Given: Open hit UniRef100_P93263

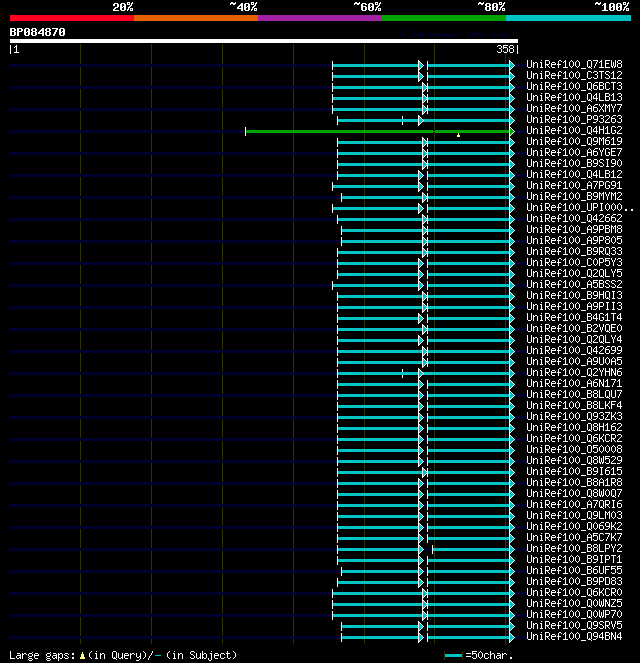Looking at the screenshot, I should tap(574, 119).
